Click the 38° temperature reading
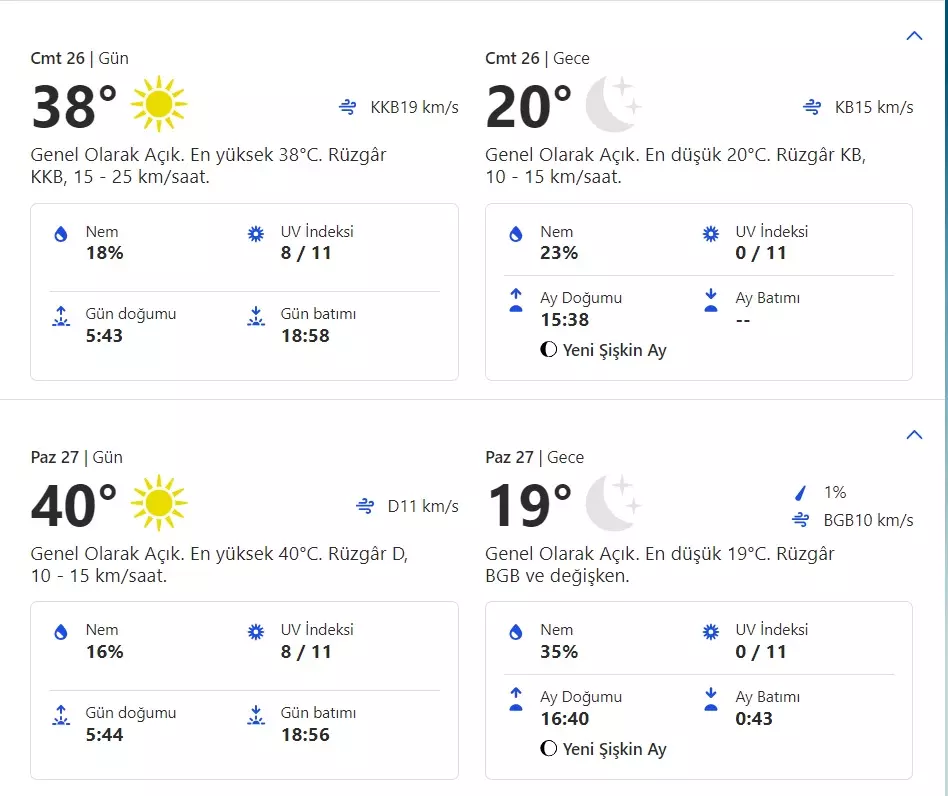948x796 pixels. [x=74, y=107]
